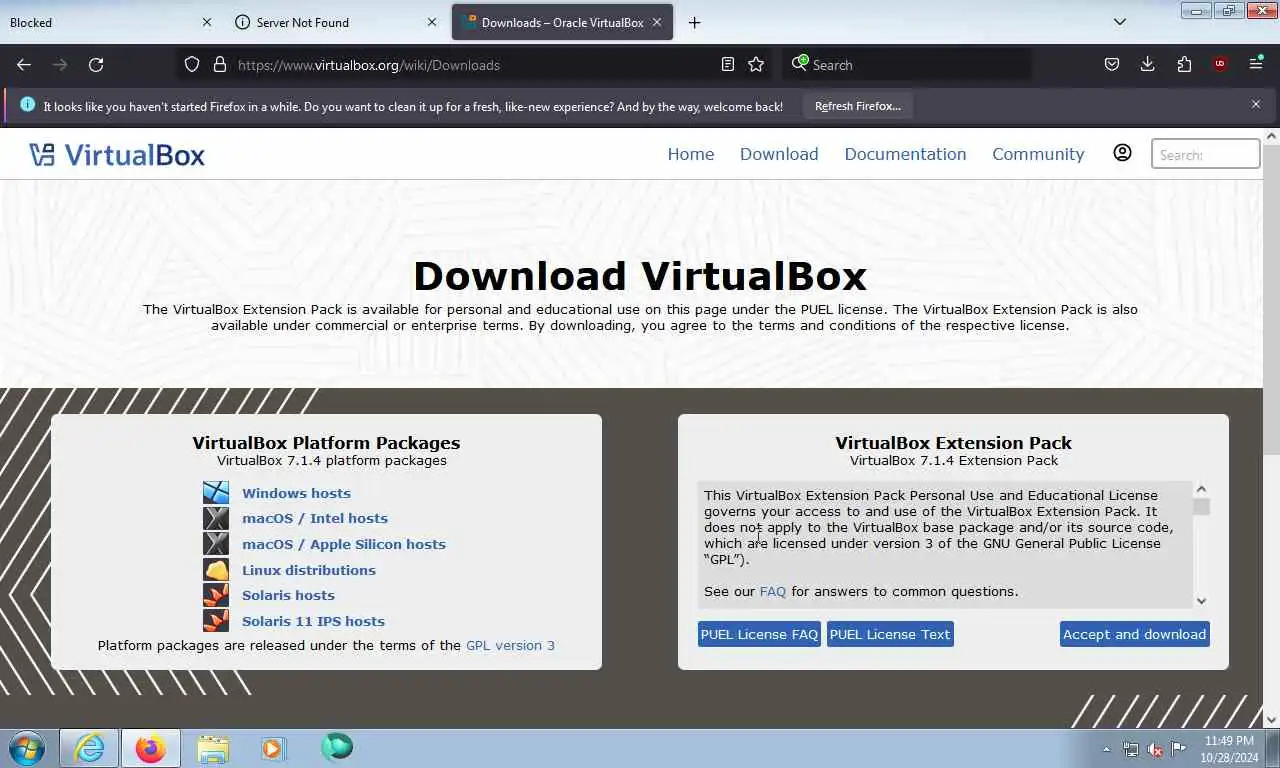This screenshot has height=768, width=1280.
Task: Click the network icon in system tray
Action: point(1131,749)
